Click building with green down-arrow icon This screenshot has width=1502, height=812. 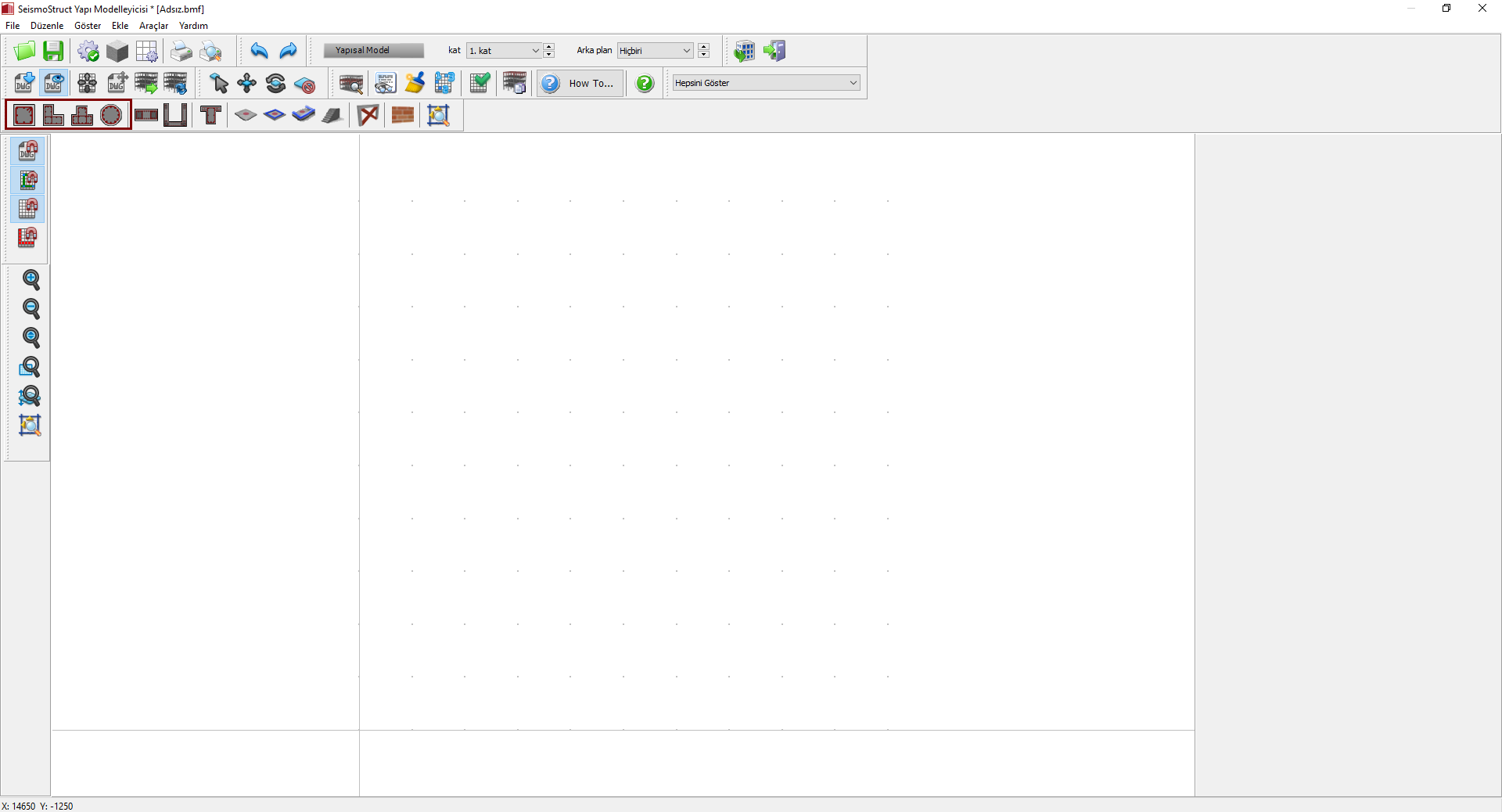coord(745,51)
